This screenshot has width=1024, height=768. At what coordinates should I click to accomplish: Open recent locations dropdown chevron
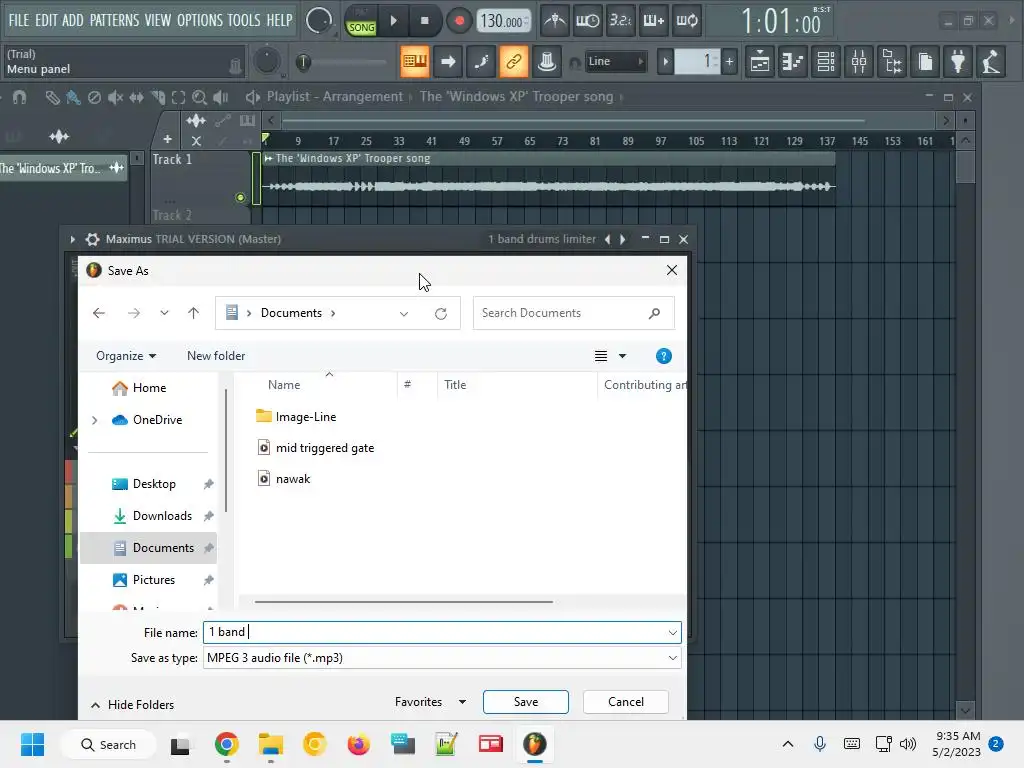coord(164,313)
